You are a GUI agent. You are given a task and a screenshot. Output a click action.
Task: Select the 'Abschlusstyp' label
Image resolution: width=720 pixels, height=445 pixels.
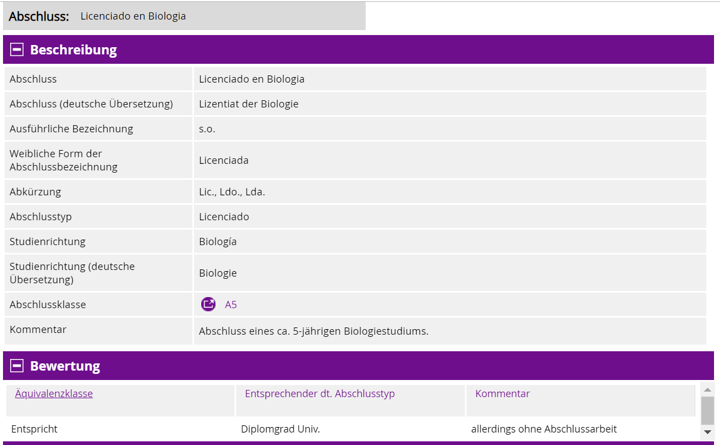click(40, 216)
